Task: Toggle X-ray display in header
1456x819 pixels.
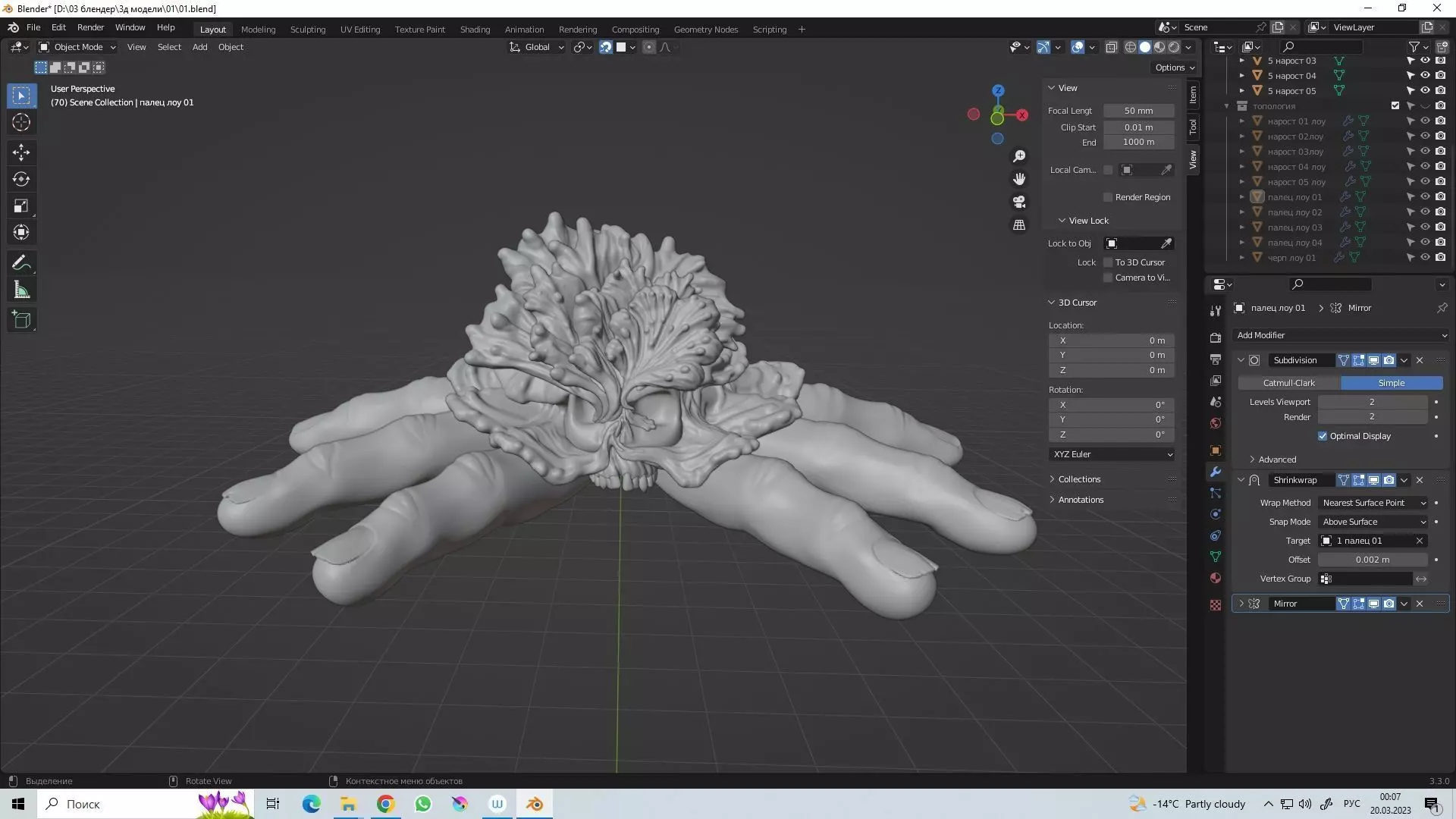Action: coord(1111,47)
